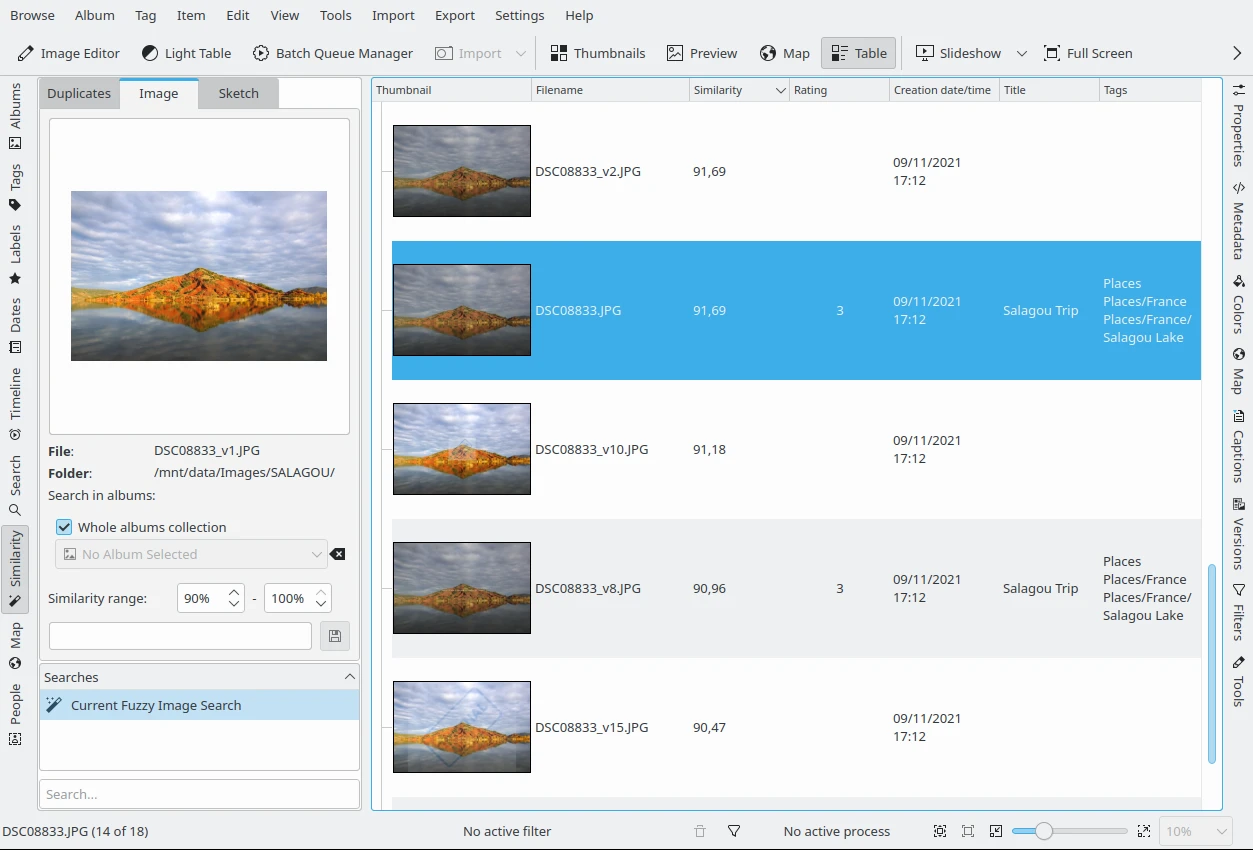The image size is (1253, 850).
Task: Open the Light Table
Action: point(186,53)
